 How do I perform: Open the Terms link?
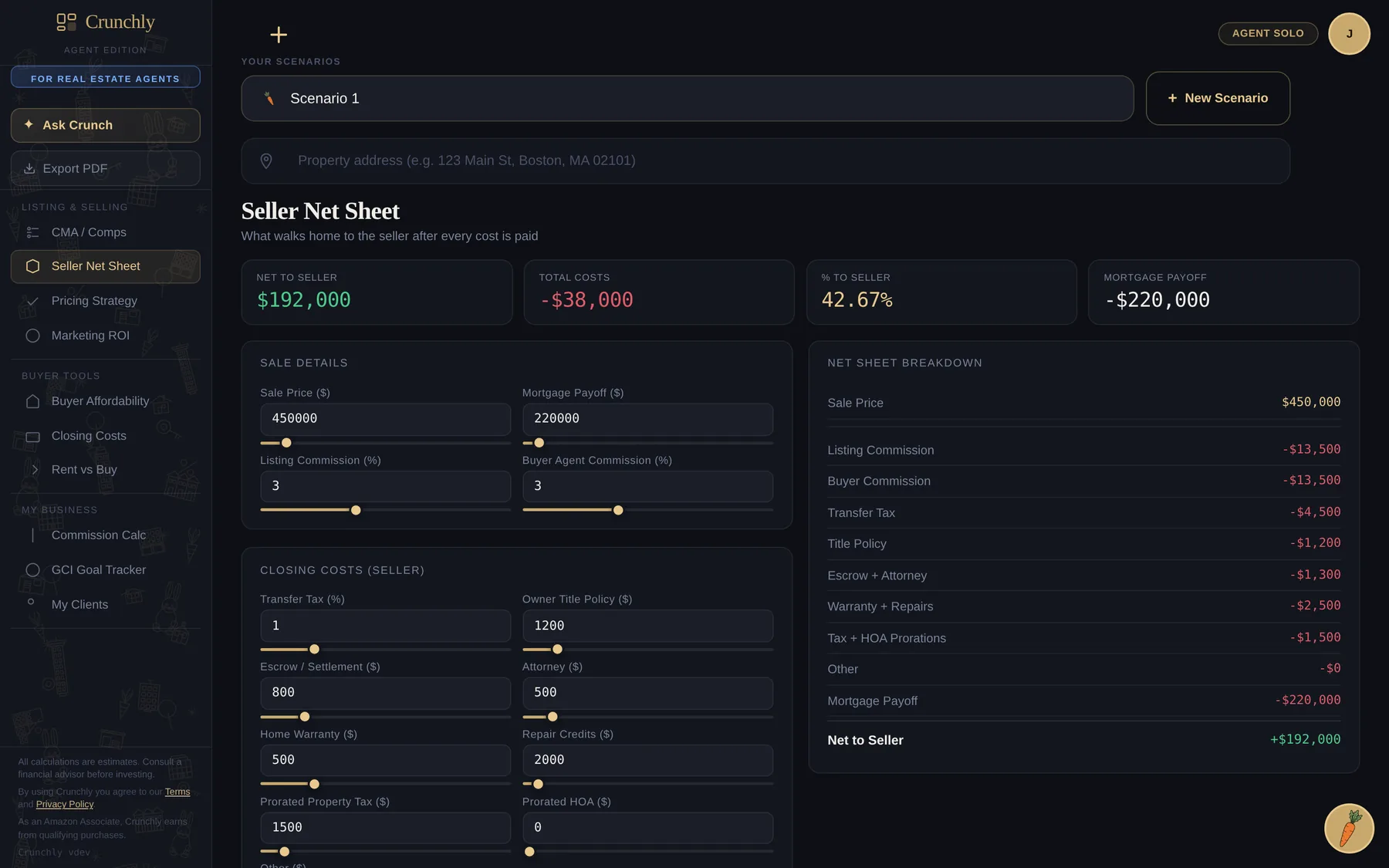[177, 792]
